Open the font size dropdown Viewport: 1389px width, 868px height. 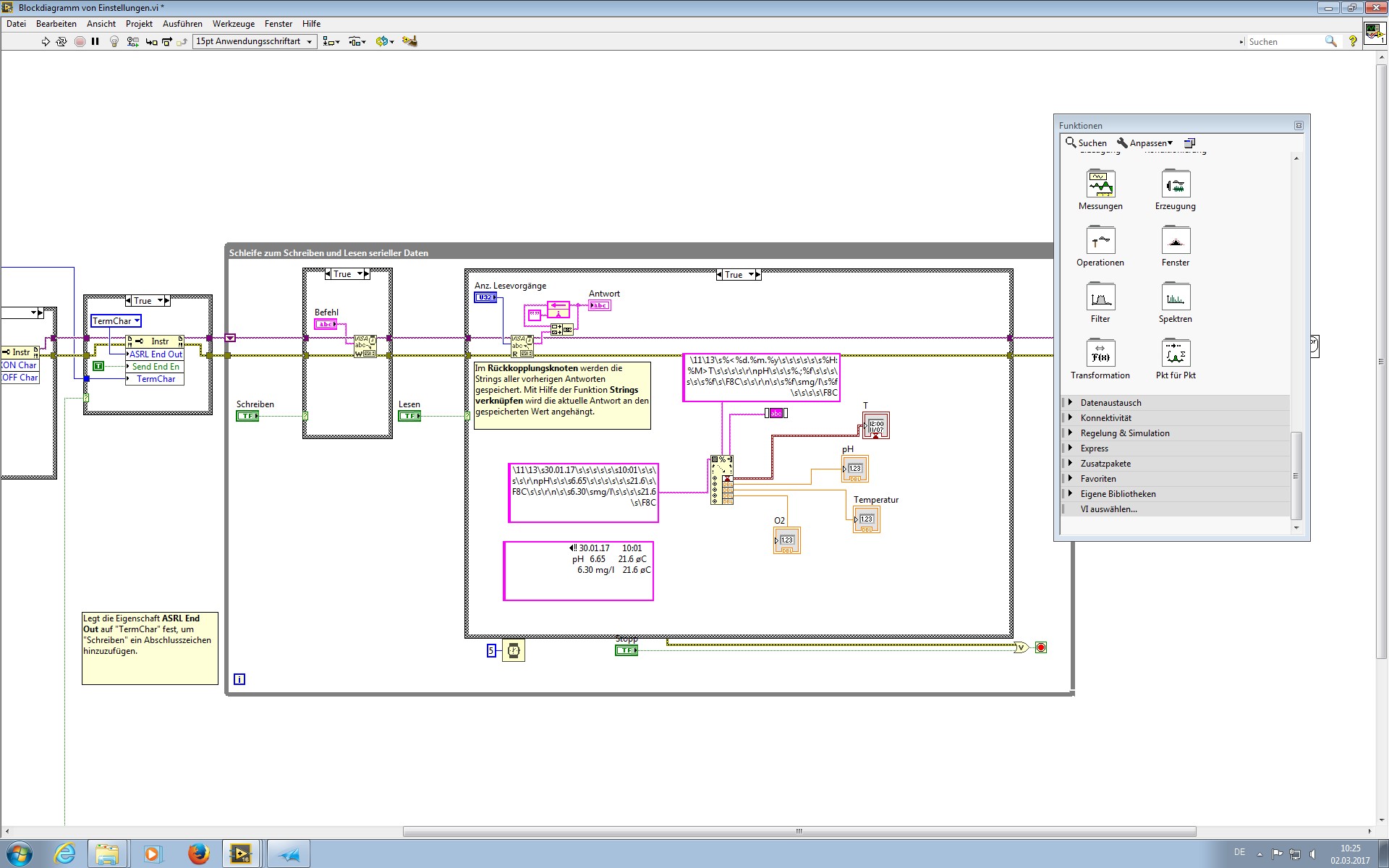coord(255,41)
